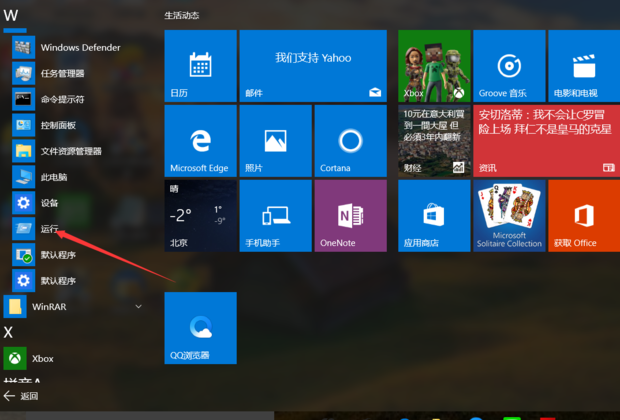The image size is (620, 420).
Task: Open the Microsoft Edge tile
Action: tap(200, 140)
